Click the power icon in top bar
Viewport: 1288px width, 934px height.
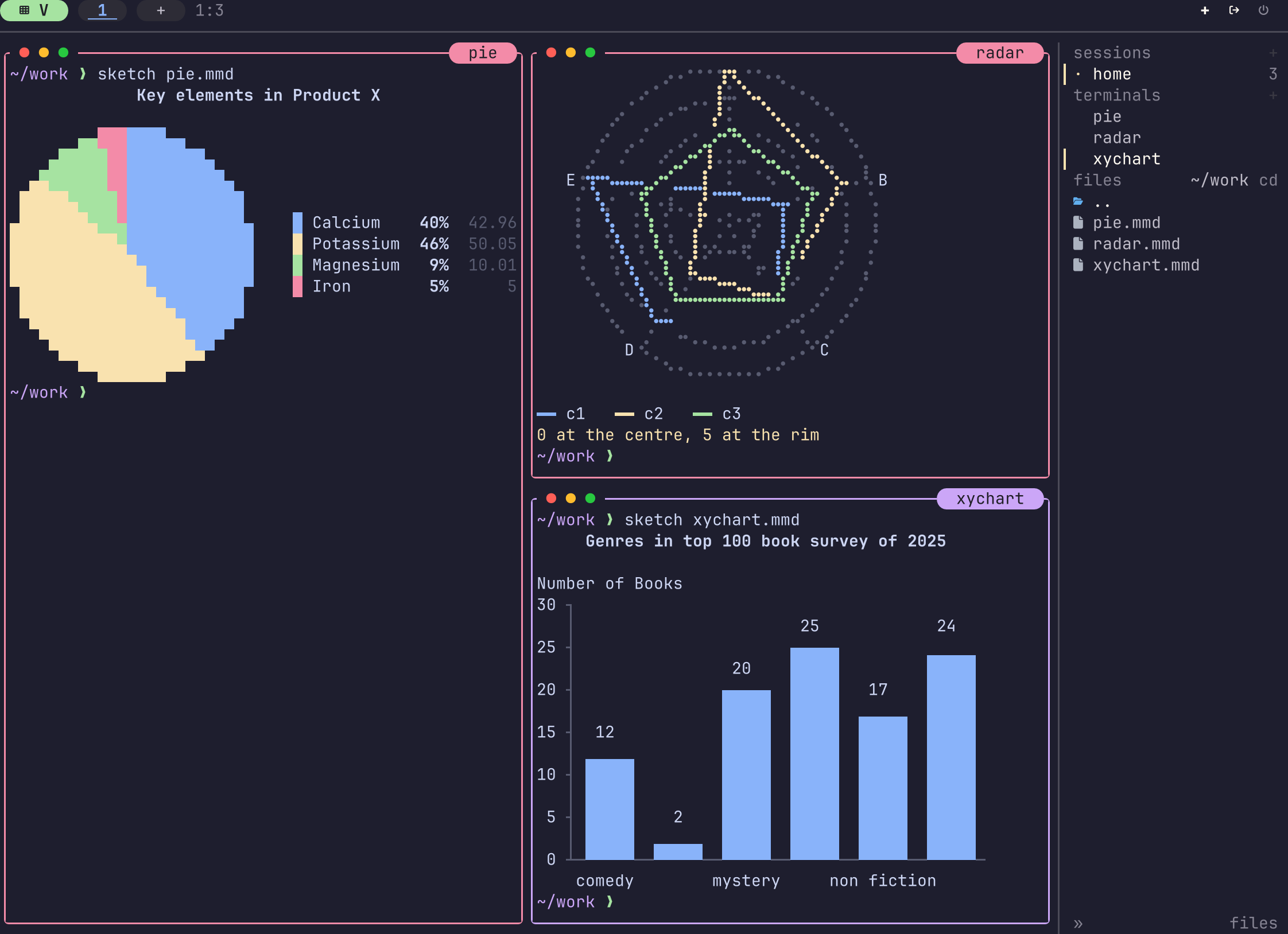point(1263,10)
